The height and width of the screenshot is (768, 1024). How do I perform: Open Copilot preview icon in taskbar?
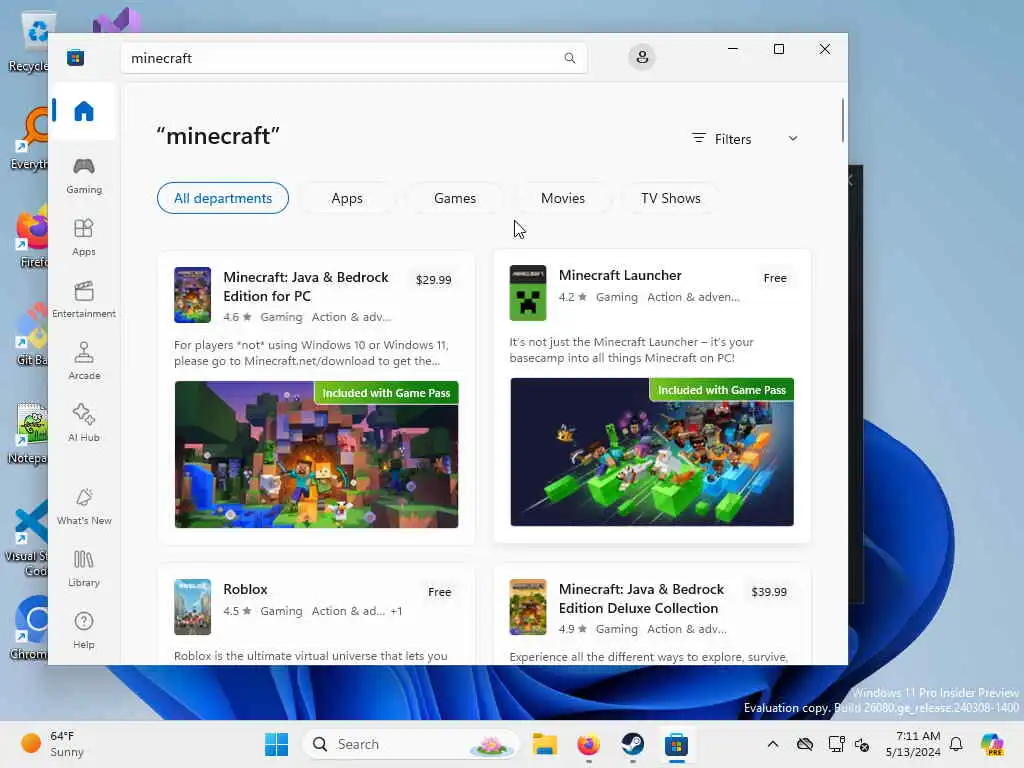tap(992, 744)
